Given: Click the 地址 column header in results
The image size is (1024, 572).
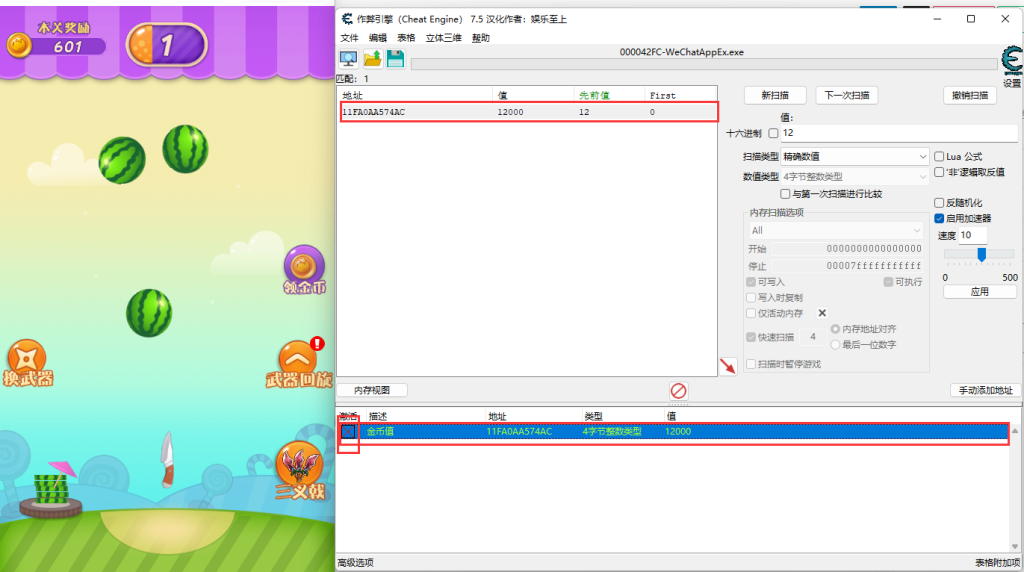Looking at the screenshot, I should tap(415, 95).
